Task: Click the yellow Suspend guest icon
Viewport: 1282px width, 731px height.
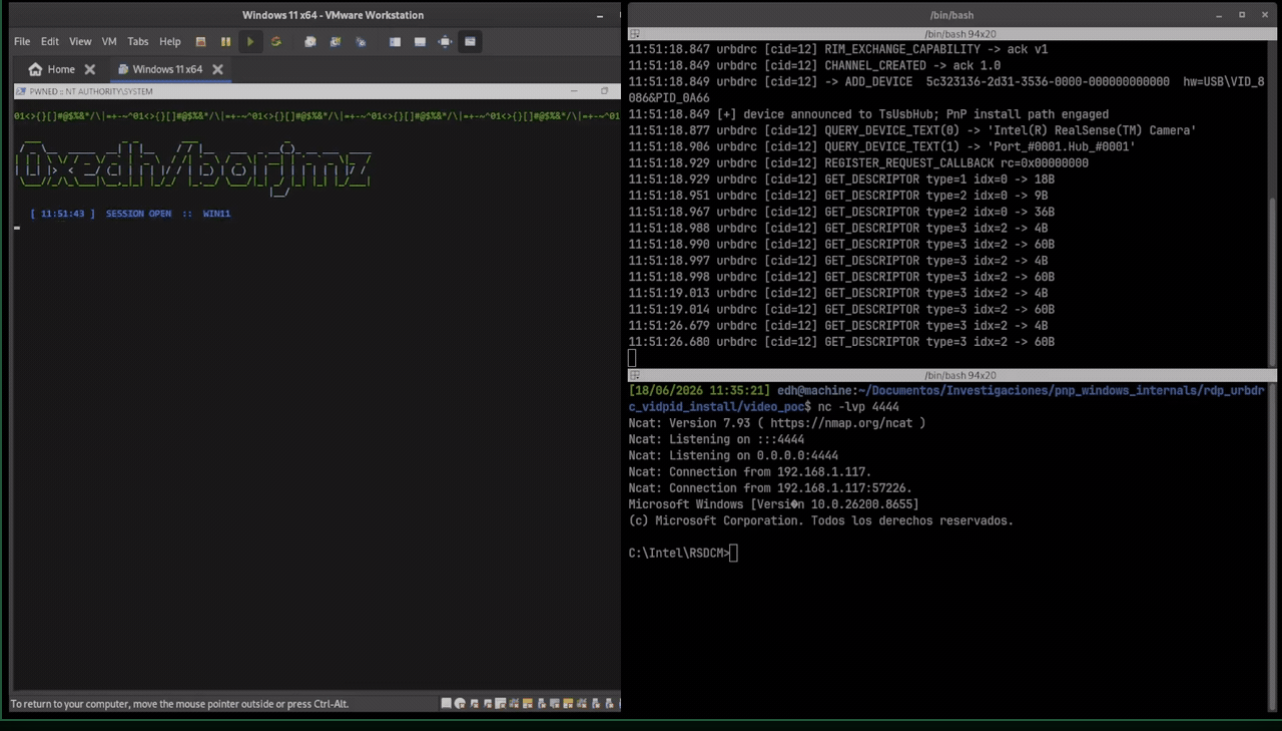Action: (226, 42)
